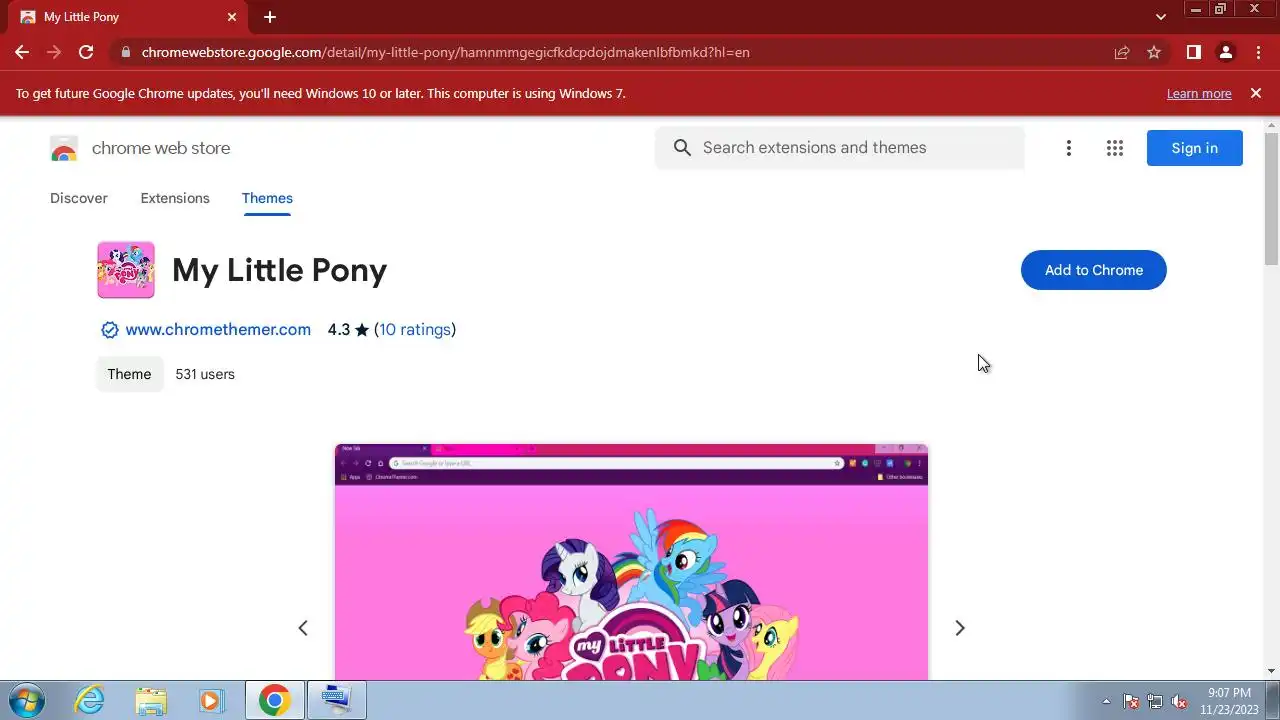
Task: Open the on-screen keyboard taskbar item
Action: 337,700
